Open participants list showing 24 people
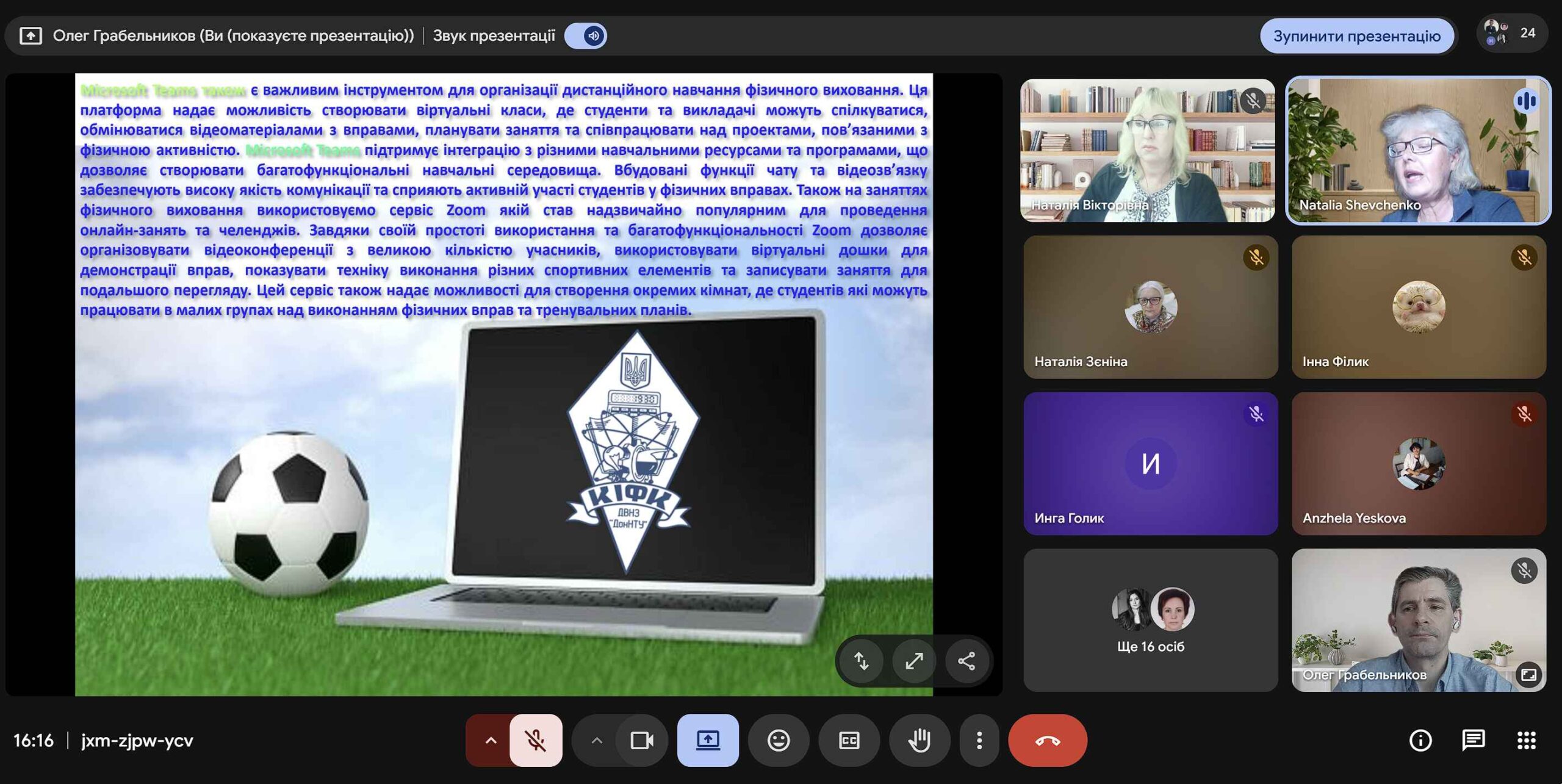 point(1511,34)
